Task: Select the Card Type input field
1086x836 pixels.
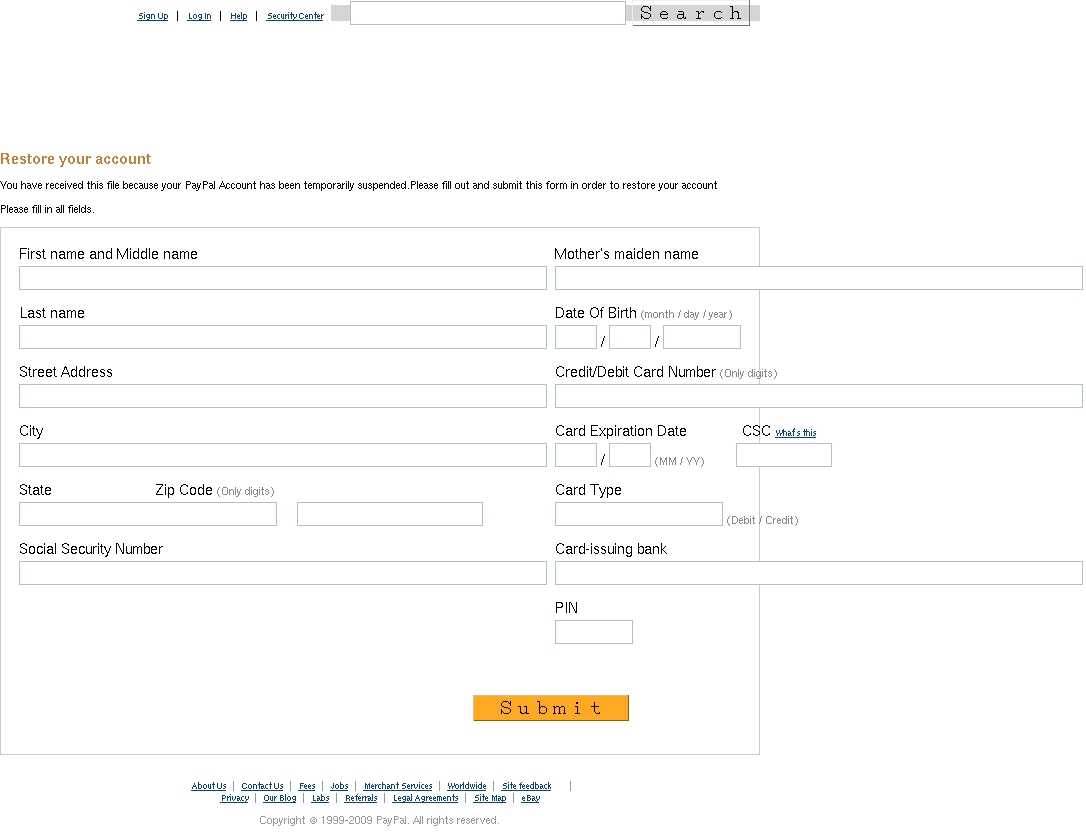Action: point(639,514)
